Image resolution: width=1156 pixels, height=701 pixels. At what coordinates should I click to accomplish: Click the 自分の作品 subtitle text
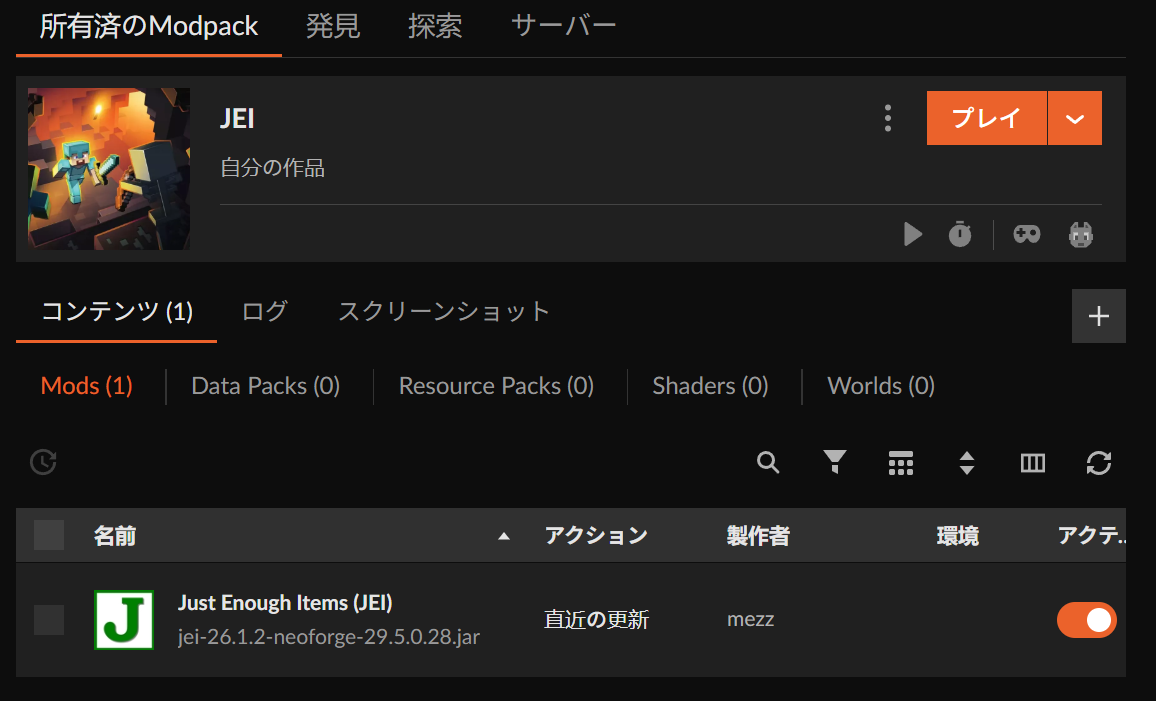coord(273,168)
